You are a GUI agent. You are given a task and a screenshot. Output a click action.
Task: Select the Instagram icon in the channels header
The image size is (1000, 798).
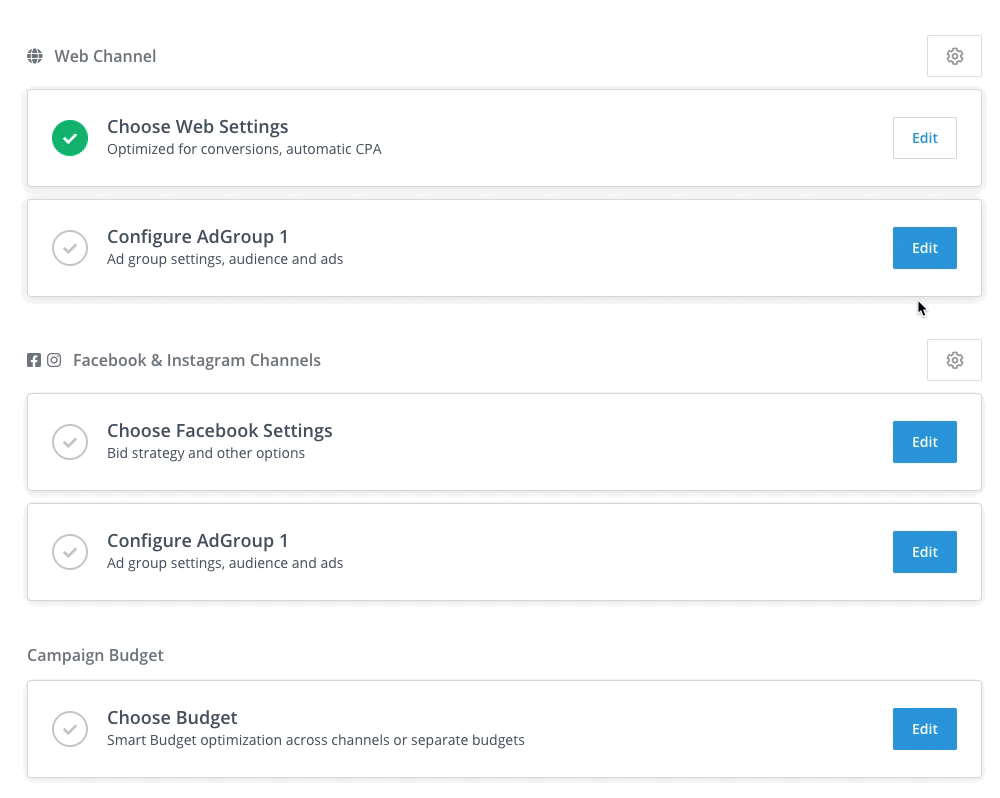click(55, 360)
